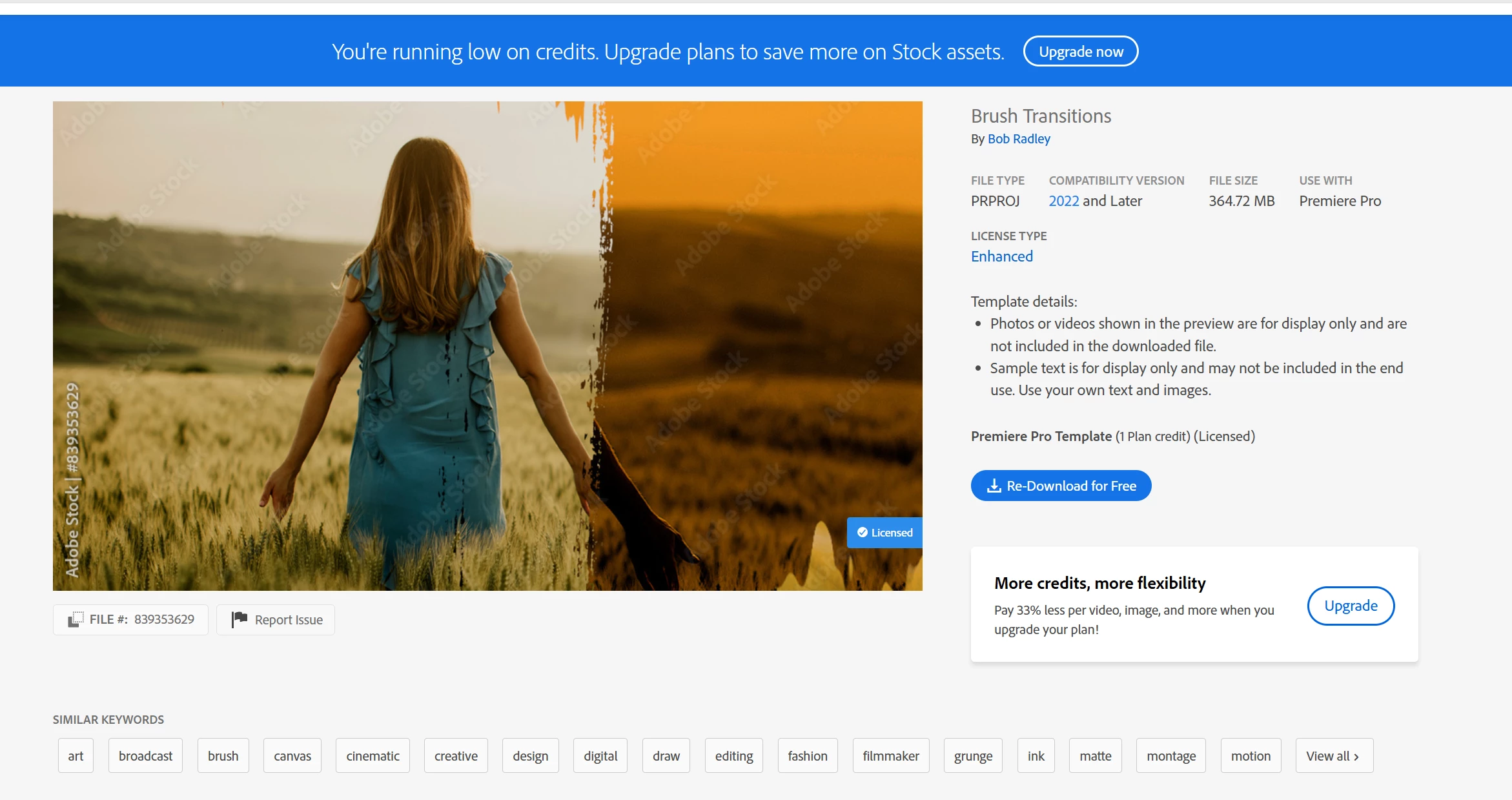
Task: Click the Licensed checkmark badge on preview
Action: [x=884, y=533]
